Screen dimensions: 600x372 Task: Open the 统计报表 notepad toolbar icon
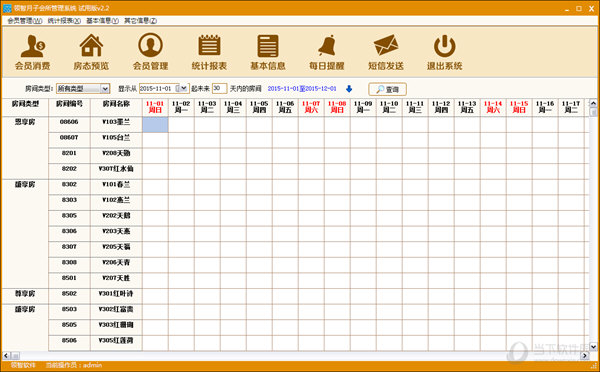pyautogui.click(x=209, y=52)
